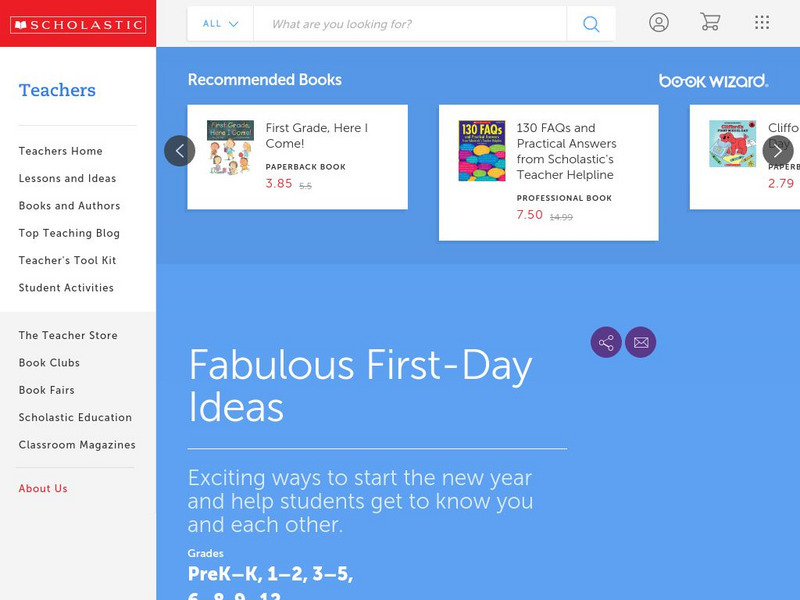Open your account profile icon
This screenshot has width=800, height=600.
point(659,22)
